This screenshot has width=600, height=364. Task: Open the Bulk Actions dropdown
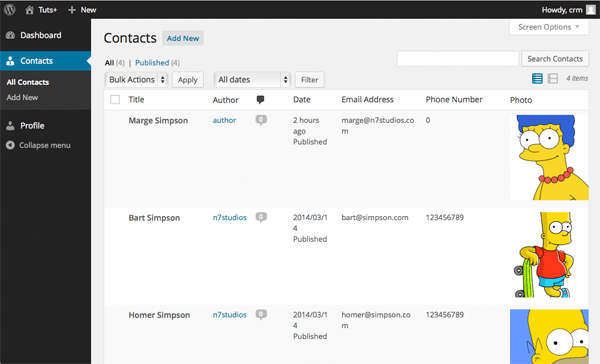coord(136,80)
